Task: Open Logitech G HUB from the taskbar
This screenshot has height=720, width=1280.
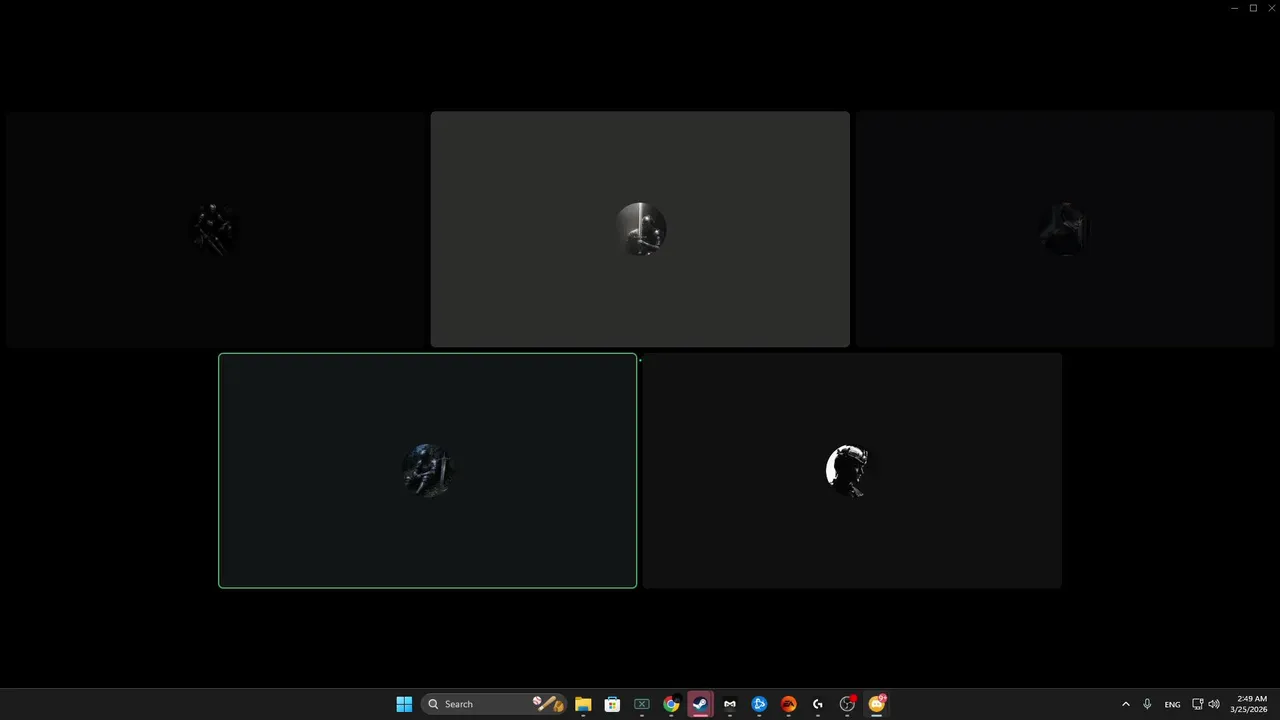Action: coord(818,704)
